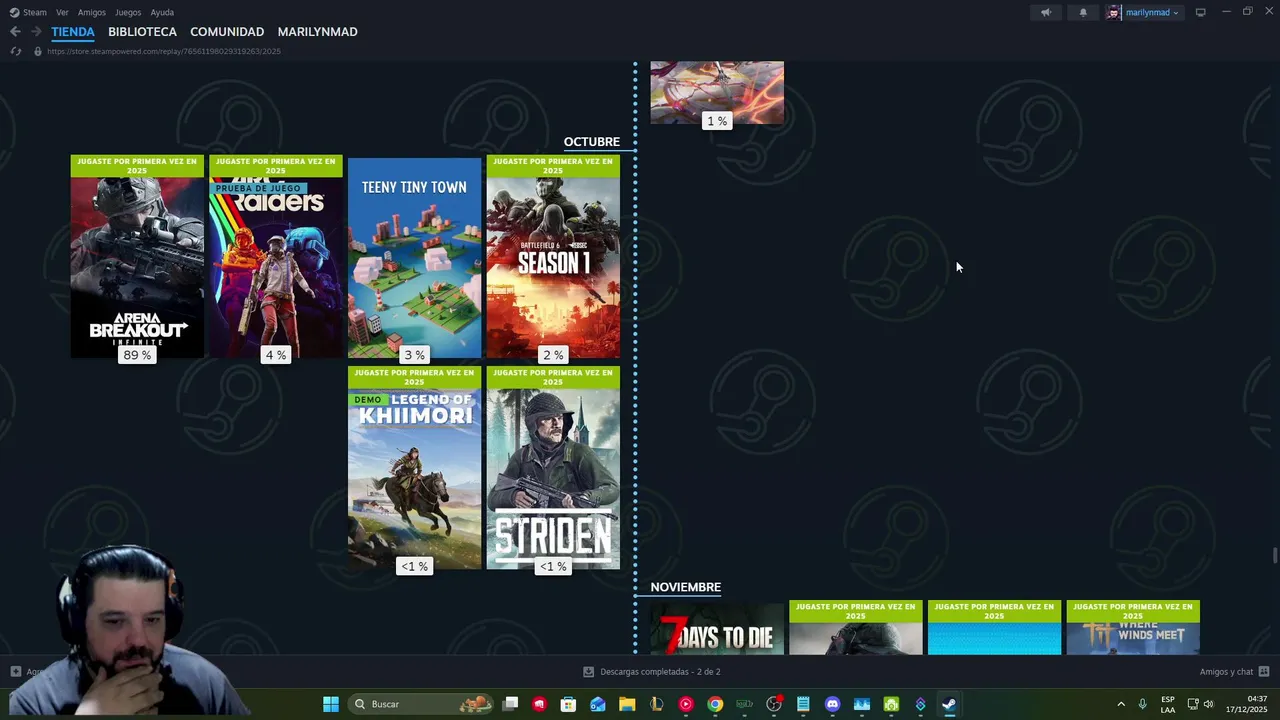The width and height of the screenshot is (1280, 720).
Task: Open the Ver menu
Action: tap(62, 12)
